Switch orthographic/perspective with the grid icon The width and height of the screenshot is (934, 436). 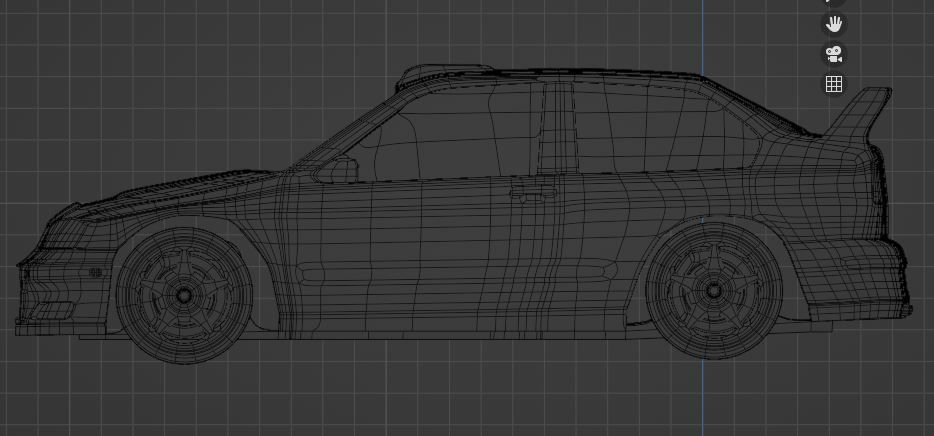[834, 84]
